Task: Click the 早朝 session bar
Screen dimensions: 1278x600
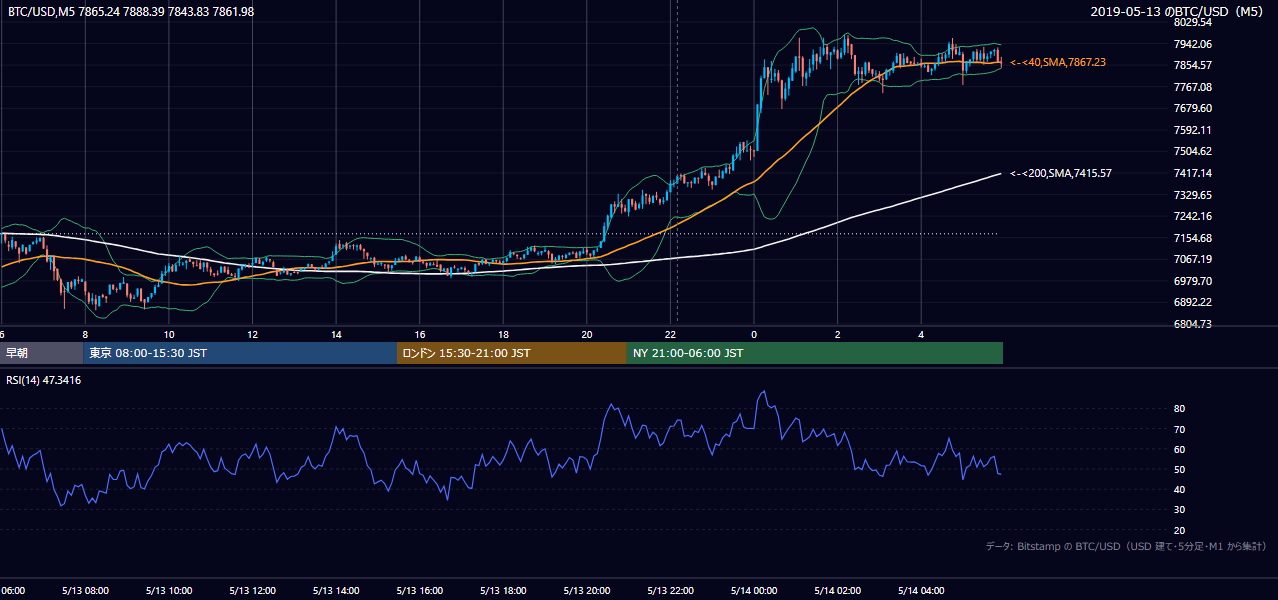Action: (41, 353)
